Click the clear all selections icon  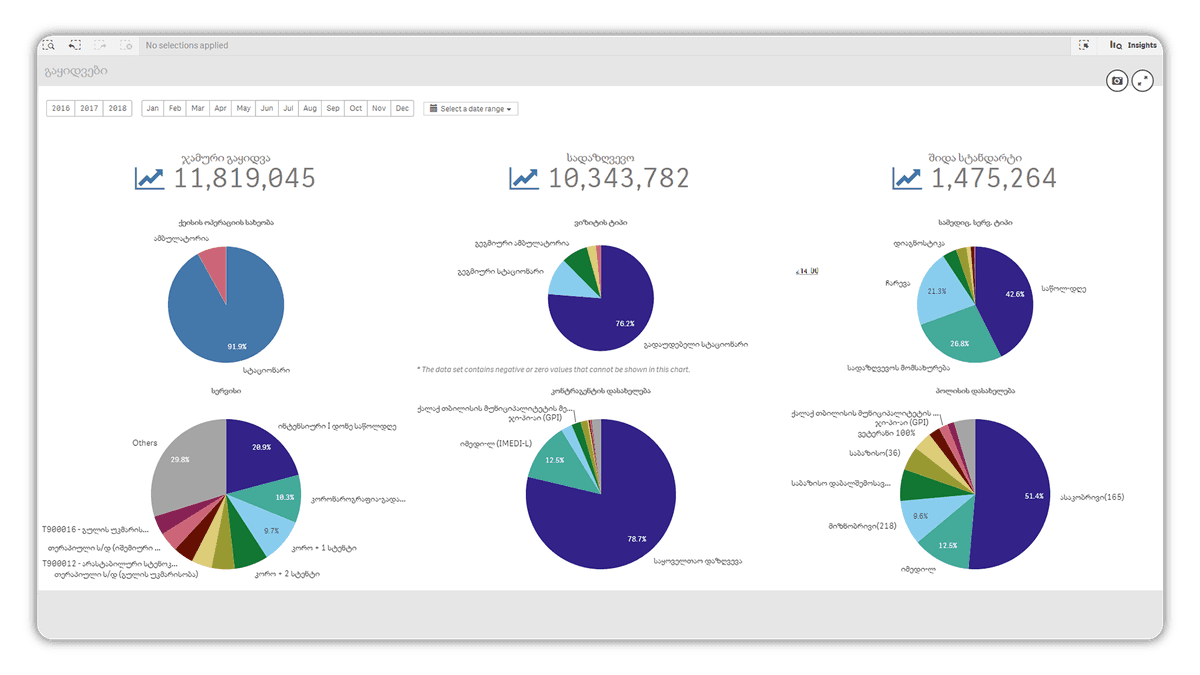[x=126, y=45]
